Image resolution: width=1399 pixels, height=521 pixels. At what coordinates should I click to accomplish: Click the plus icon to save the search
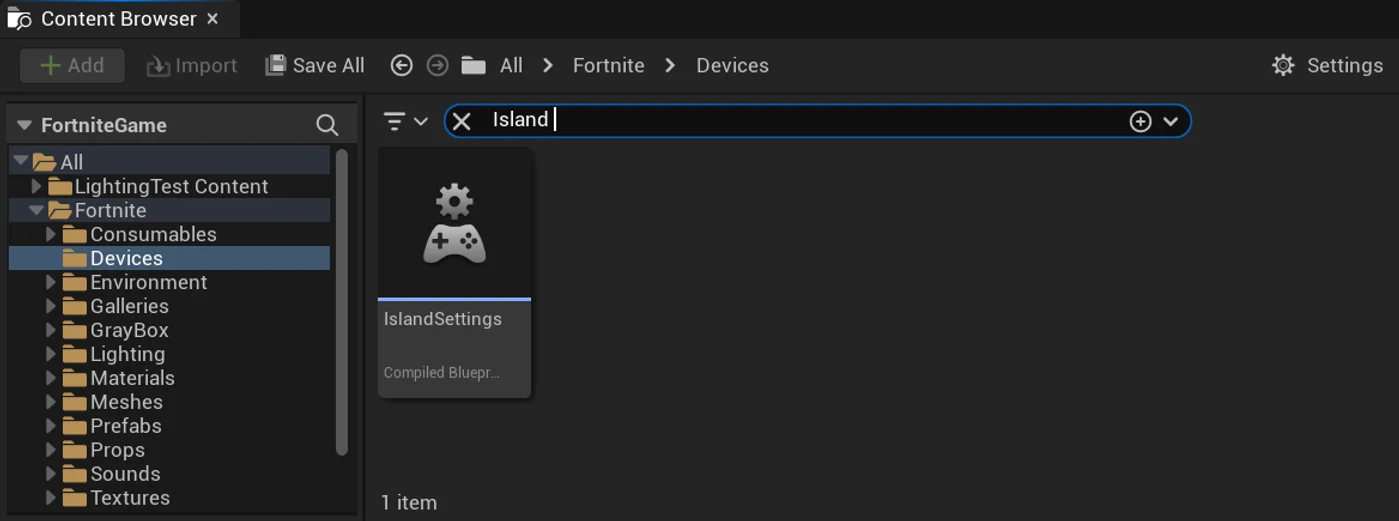click(1140, 121)
